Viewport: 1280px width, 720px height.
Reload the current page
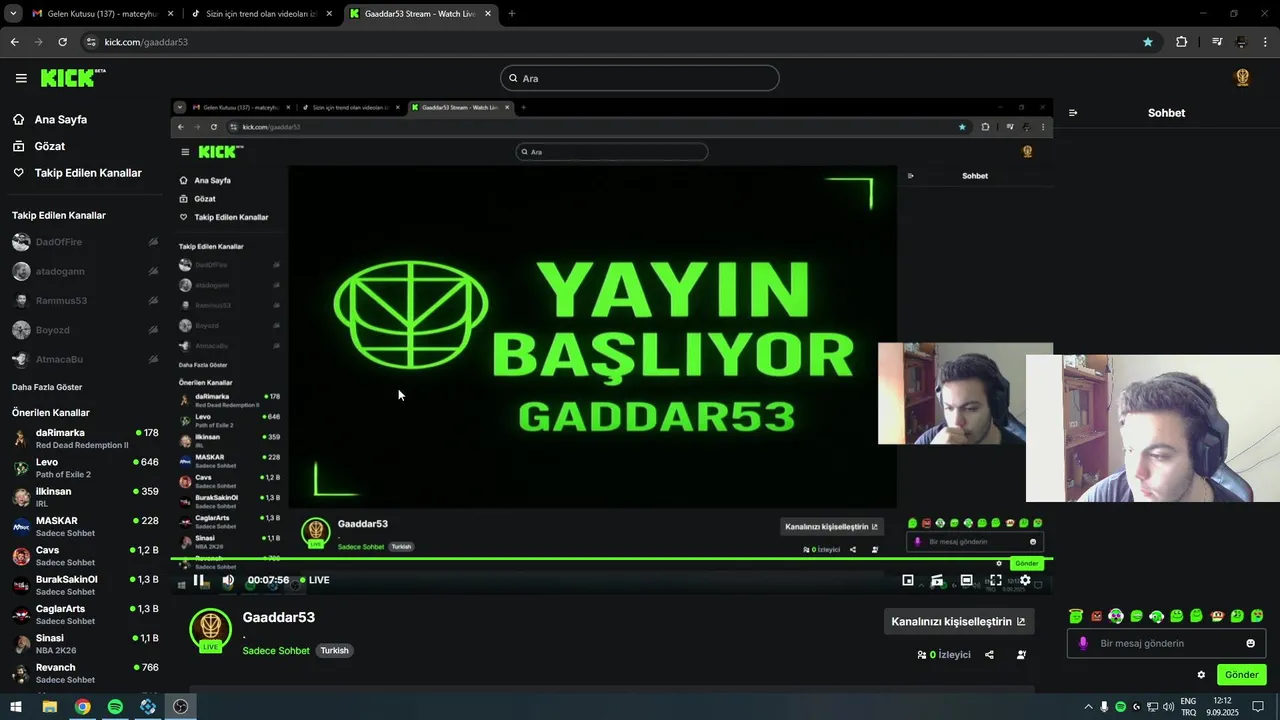(62, 42)
